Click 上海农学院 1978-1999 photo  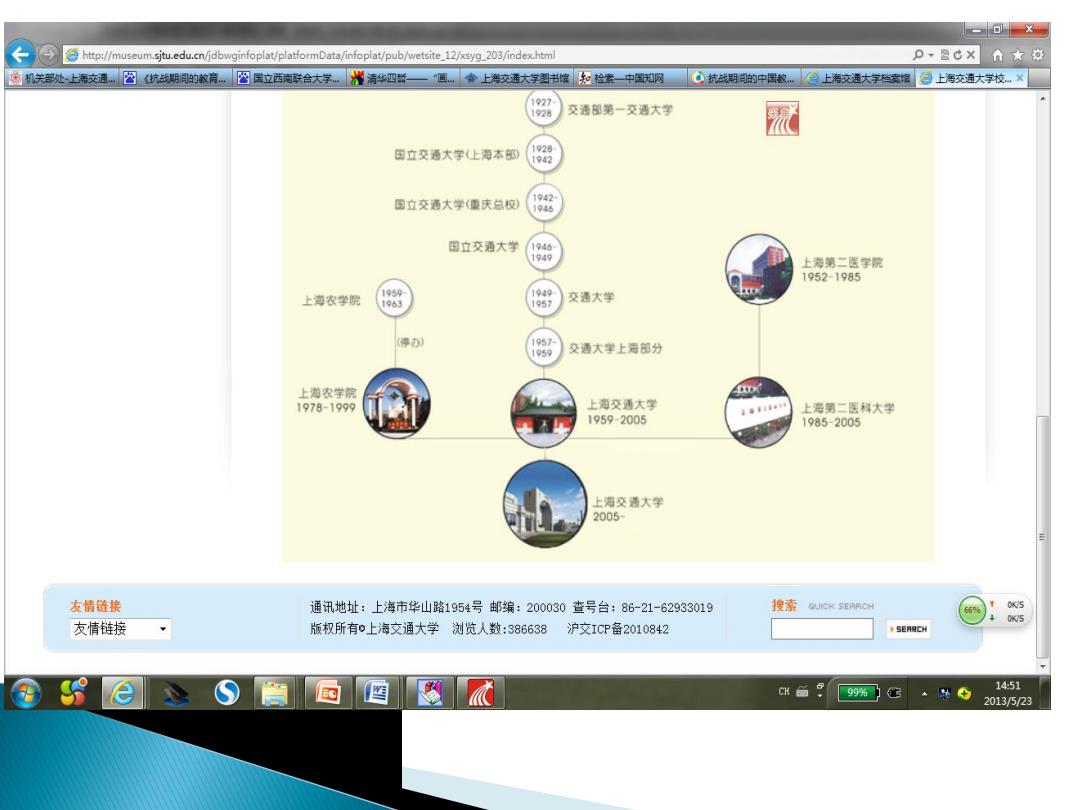pyautogui.click(x=397, y=404)
